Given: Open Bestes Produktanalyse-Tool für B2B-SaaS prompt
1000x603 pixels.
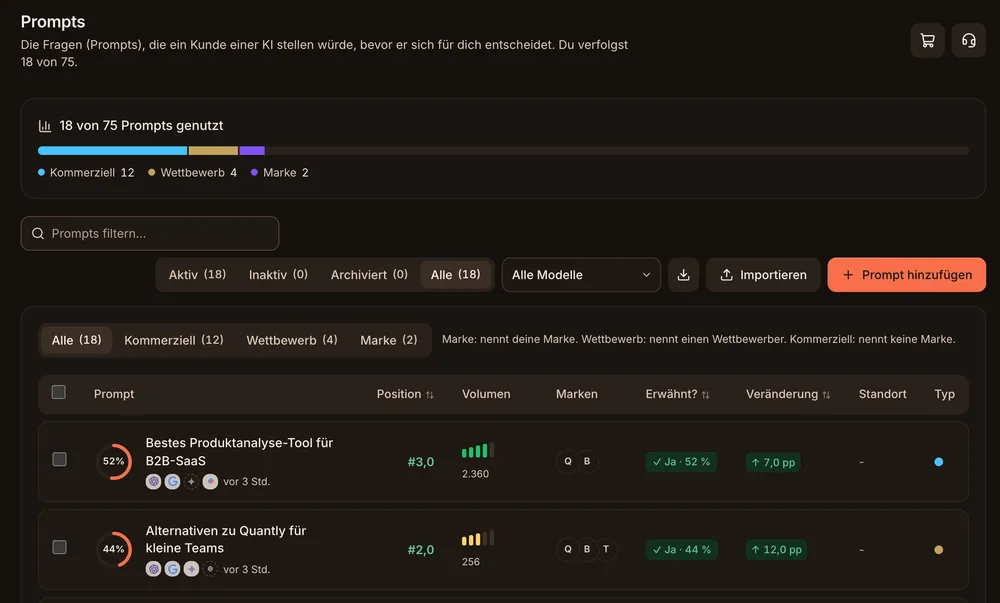Looking at the screenshot, I should [x=239, y=451].
